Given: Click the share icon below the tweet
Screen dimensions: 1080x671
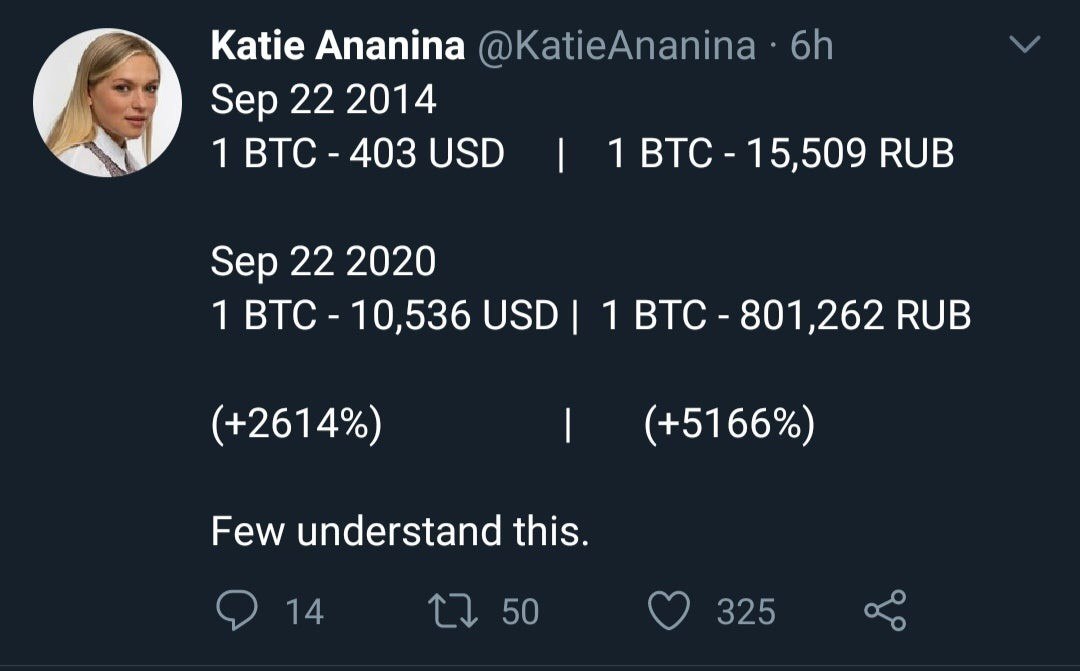Looking at the screenshot, I should (884, 610).
